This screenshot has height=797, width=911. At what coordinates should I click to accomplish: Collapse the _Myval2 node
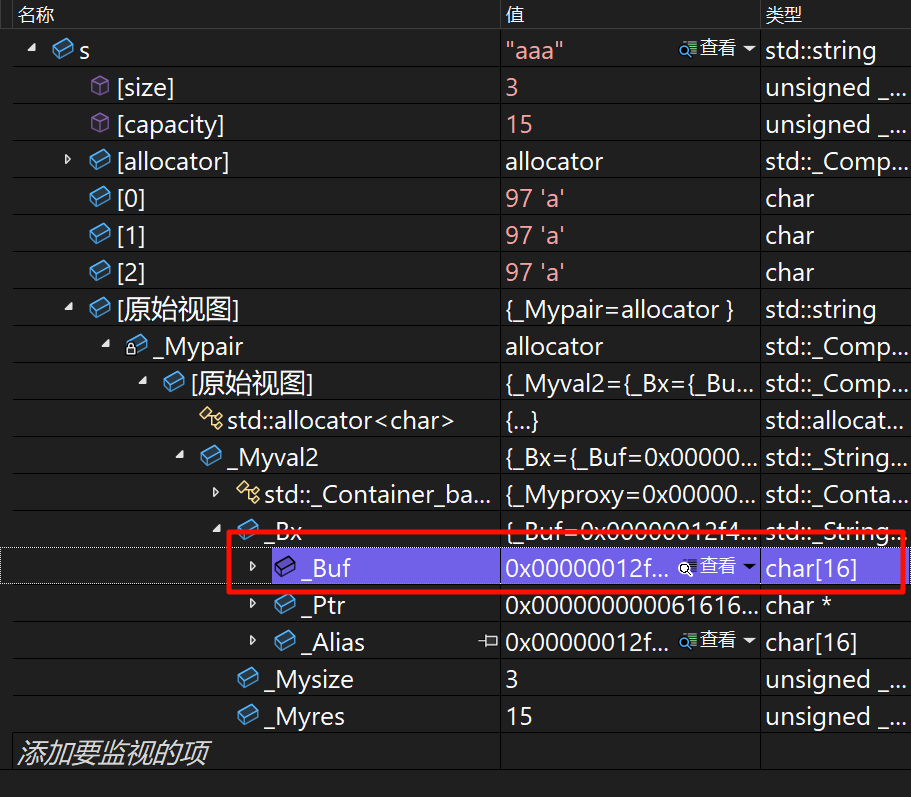pos(180,455)
